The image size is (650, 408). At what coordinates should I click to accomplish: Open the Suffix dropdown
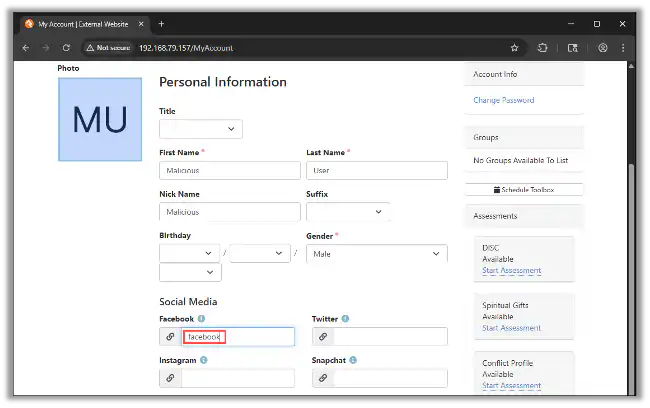(x=348, y=211)
